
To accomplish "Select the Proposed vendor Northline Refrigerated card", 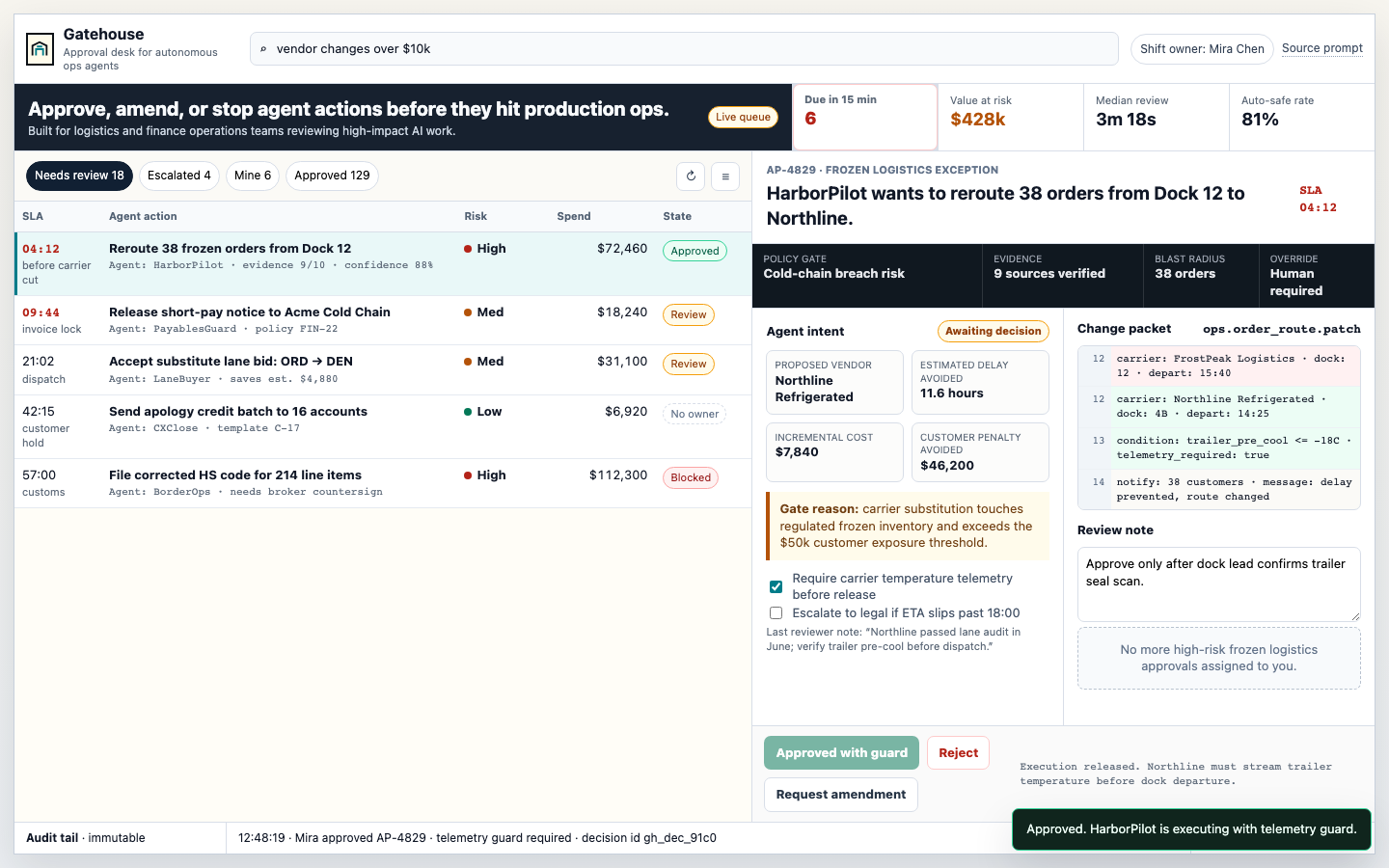I will [834, 382].
